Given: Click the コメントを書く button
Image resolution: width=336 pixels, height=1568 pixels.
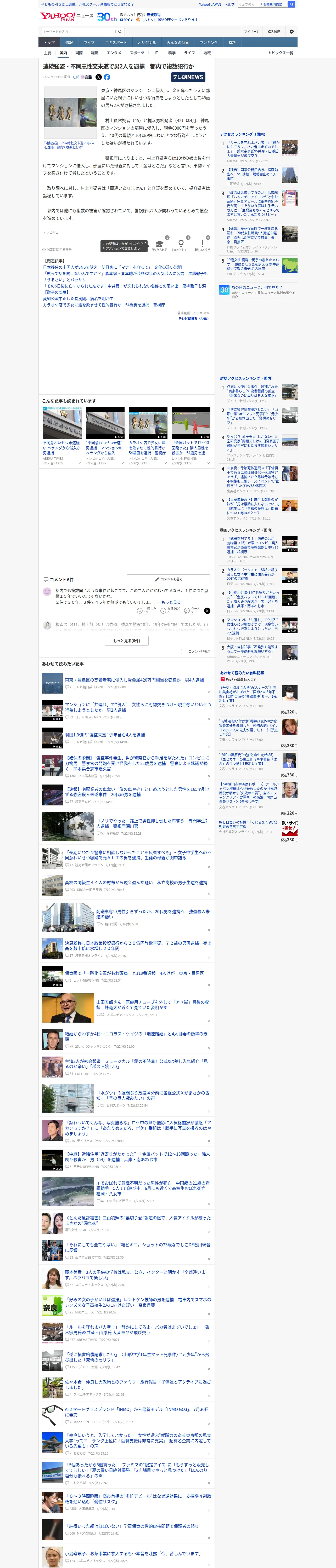Looking at the screenshot, I should (x=168, y=579).
